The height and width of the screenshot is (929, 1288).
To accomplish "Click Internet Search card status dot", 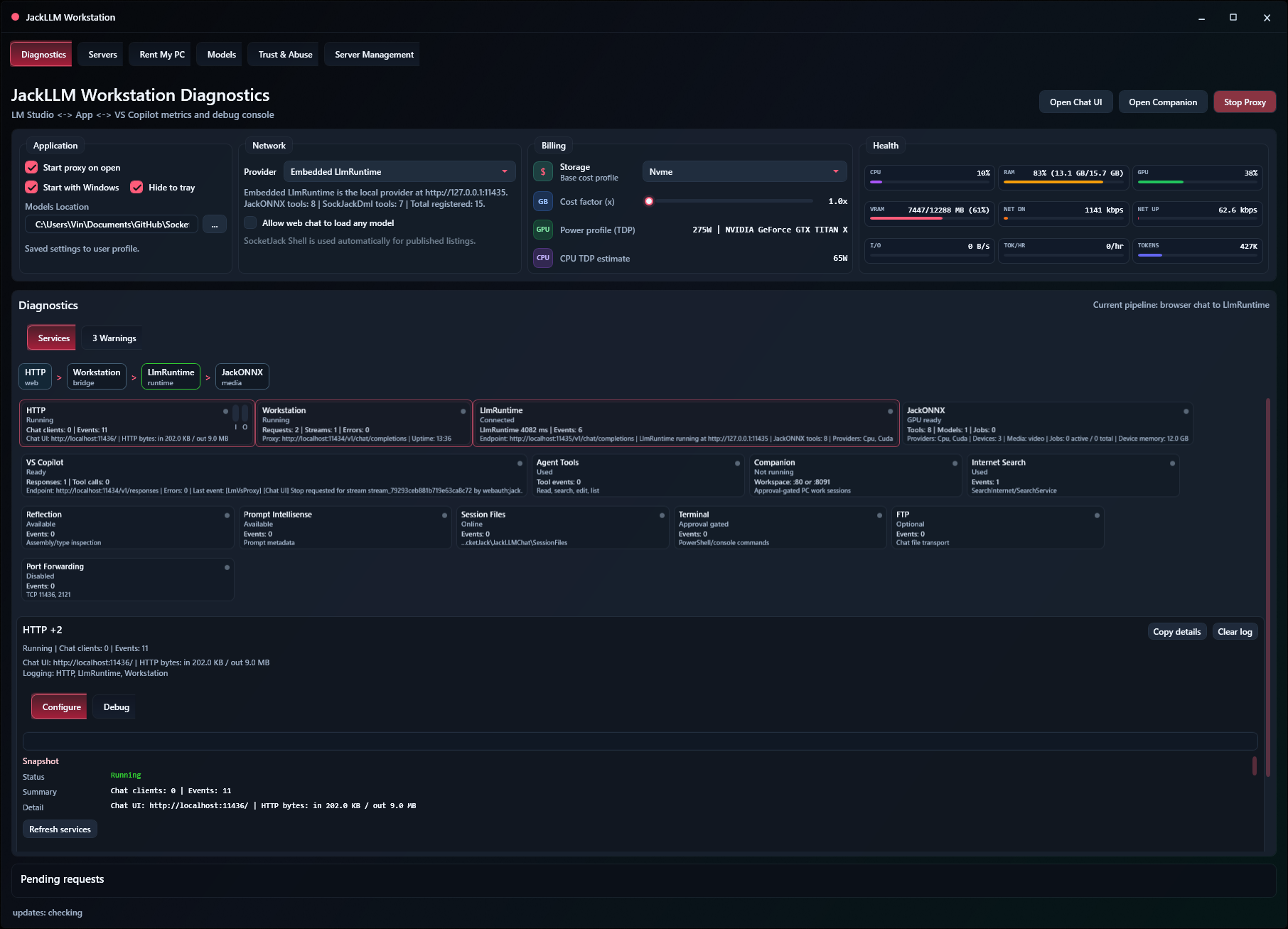I will point(1172,463).
